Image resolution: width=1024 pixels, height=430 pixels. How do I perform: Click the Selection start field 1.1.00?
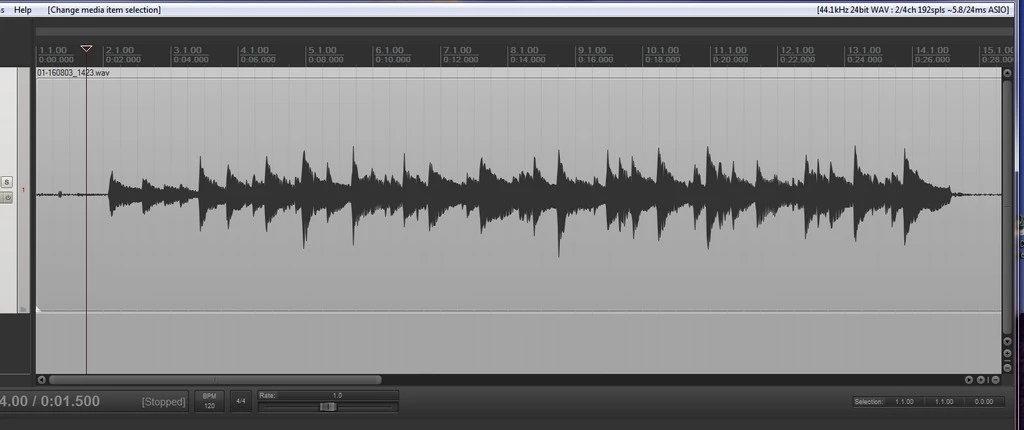pos(905,401)
